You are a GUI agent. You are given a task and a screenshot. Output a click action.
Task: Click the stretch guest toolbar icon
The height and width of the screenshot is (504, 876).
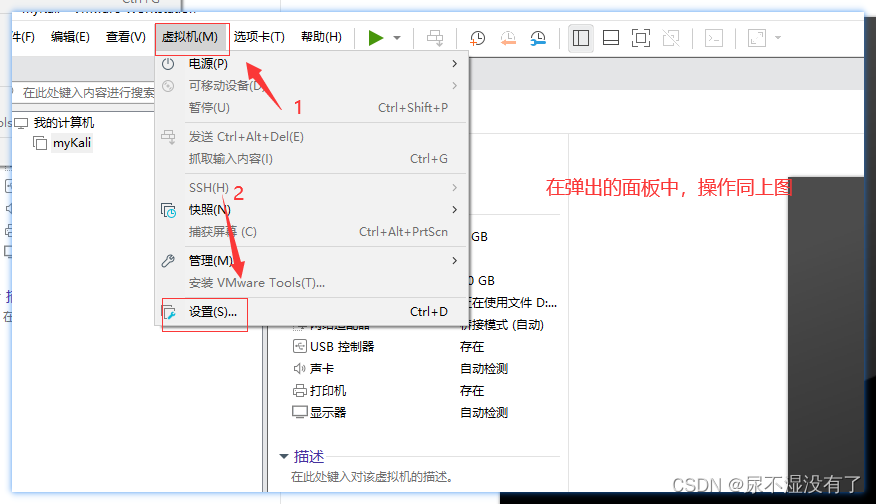tap(757, 38)
